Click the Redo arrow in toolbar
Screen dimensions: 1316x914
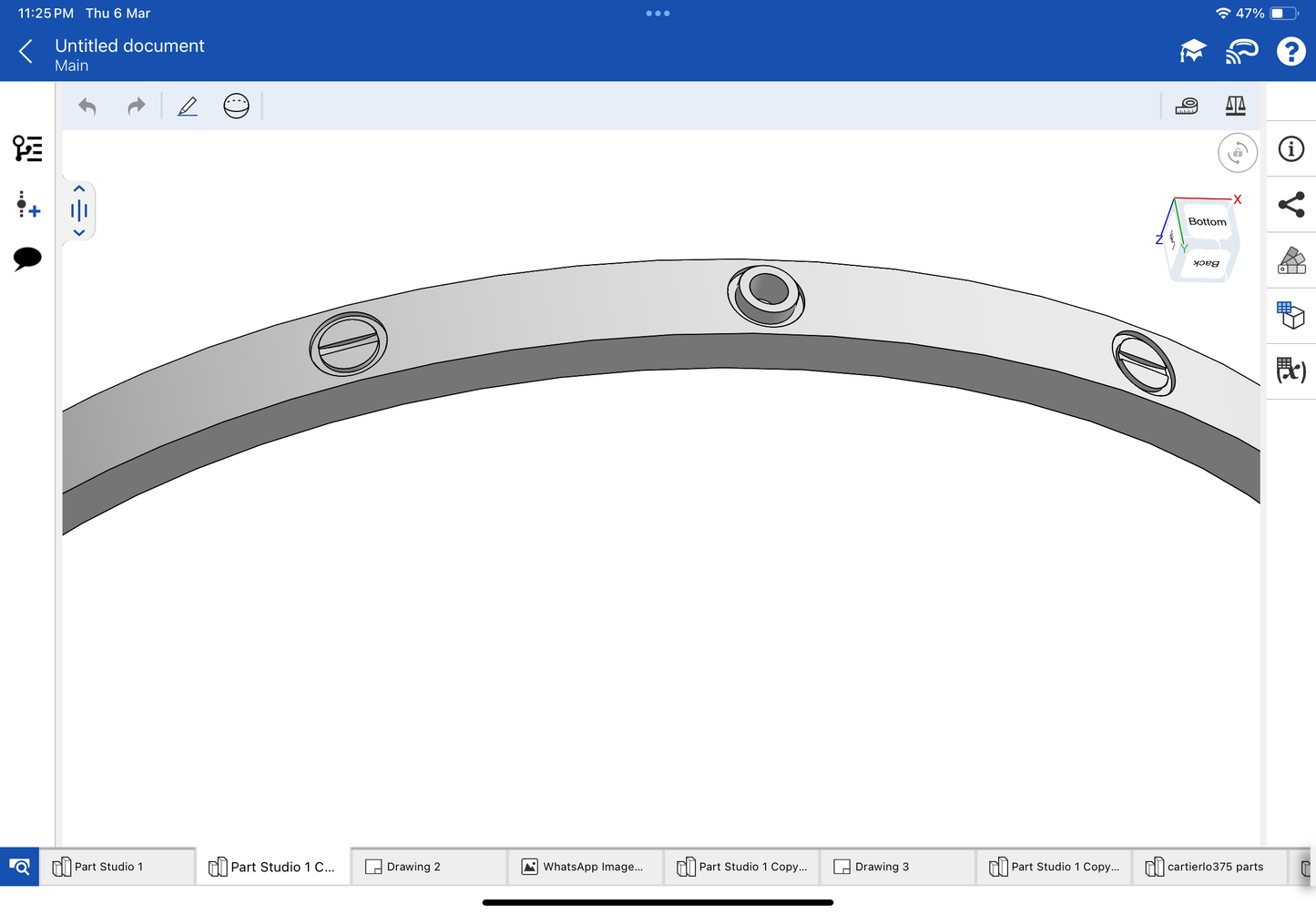pyautogui.click(x=136, y=107)
